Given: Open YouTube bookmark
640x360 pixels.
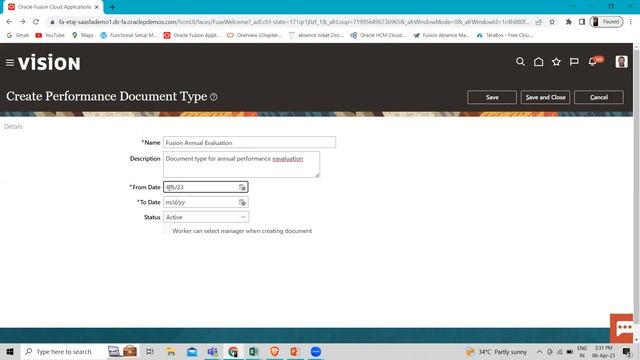Looking at the screenshot, I should click(50, 36).
